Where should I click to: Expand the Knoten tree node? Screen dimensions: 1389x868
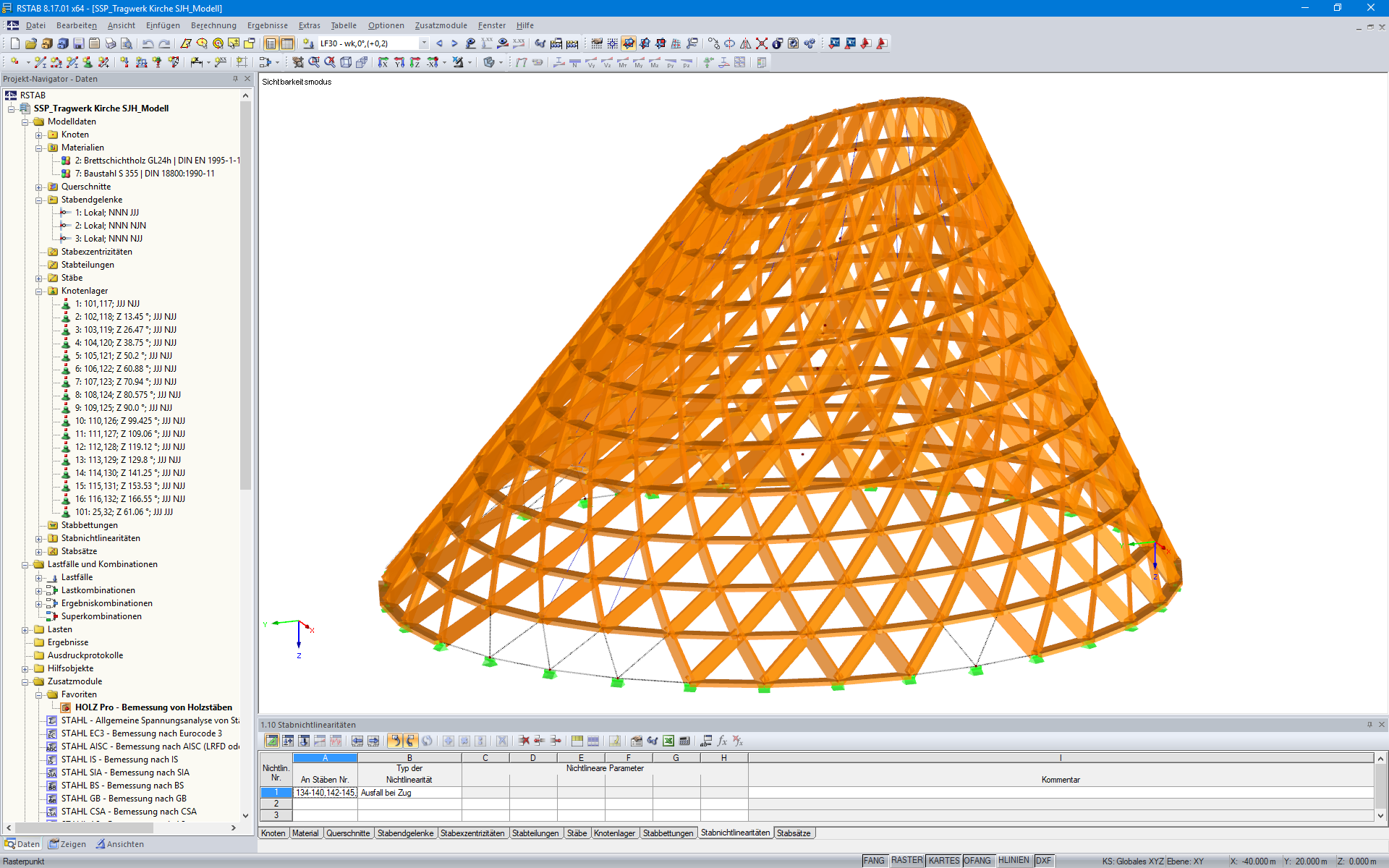pos(39,135)
